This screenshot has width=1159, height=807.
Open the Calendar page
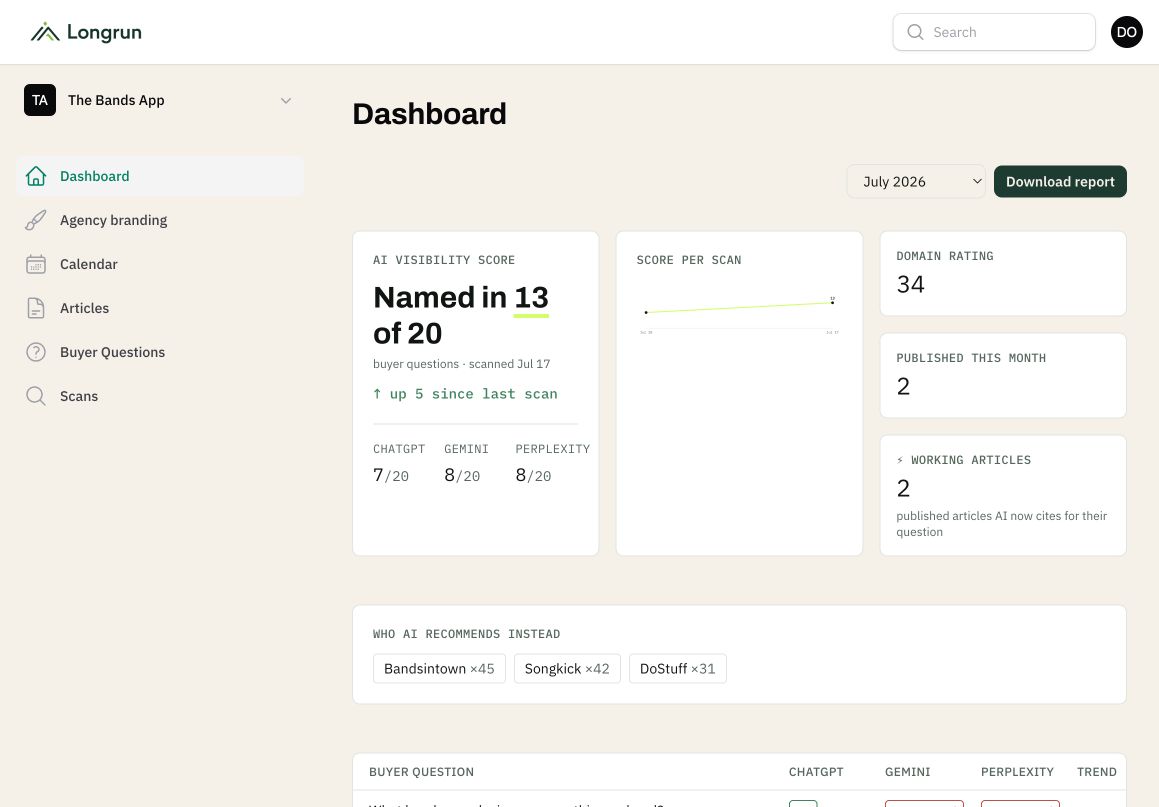click(x=160, y=264)
